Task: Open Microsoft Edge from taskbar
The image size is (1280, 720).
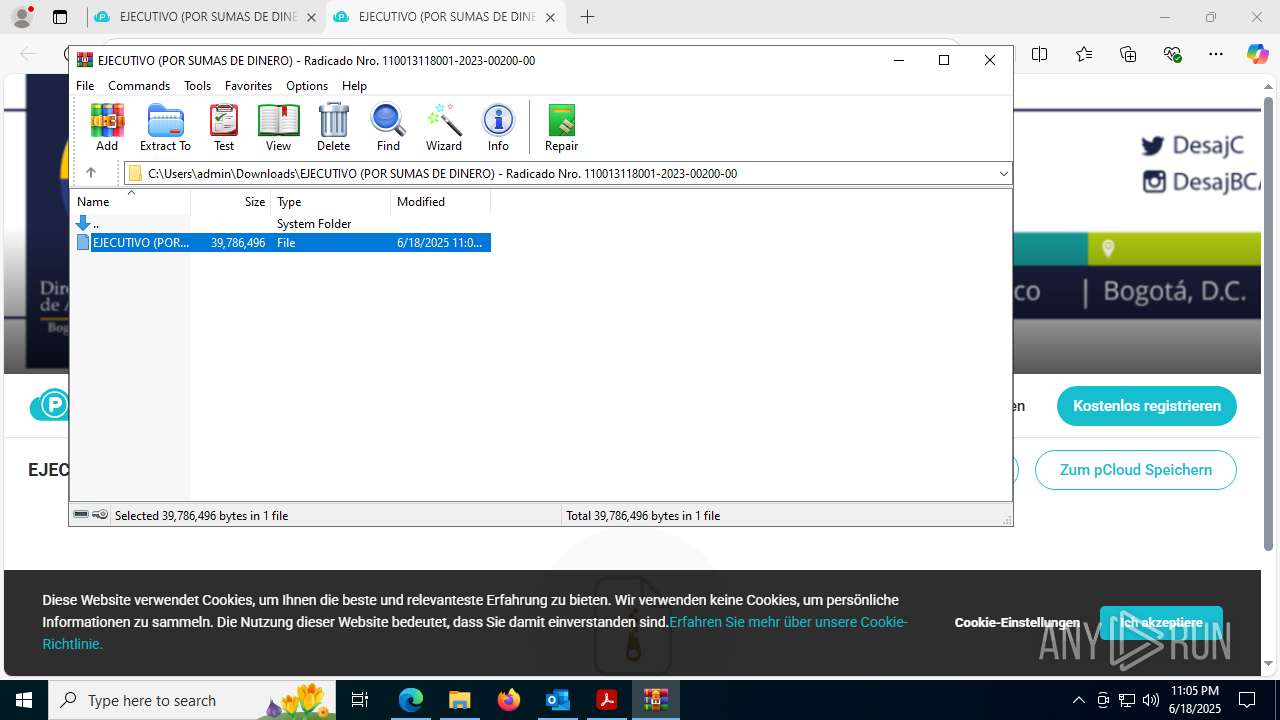Action: coord(411,700)
